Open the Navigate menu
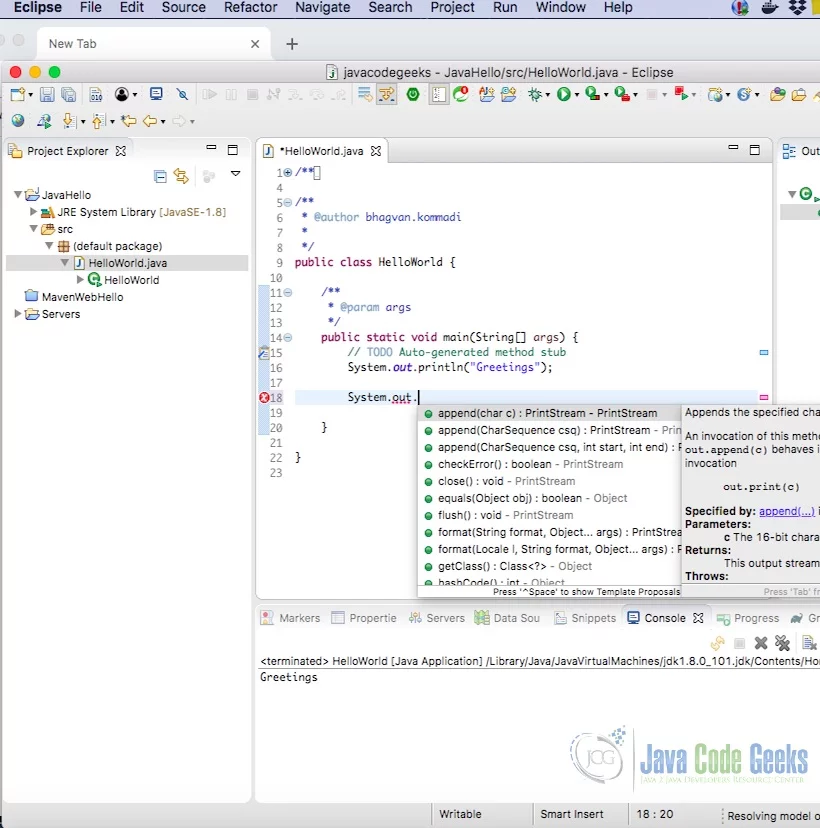Viewport: 820px width, 828px height. pos(323,7)
